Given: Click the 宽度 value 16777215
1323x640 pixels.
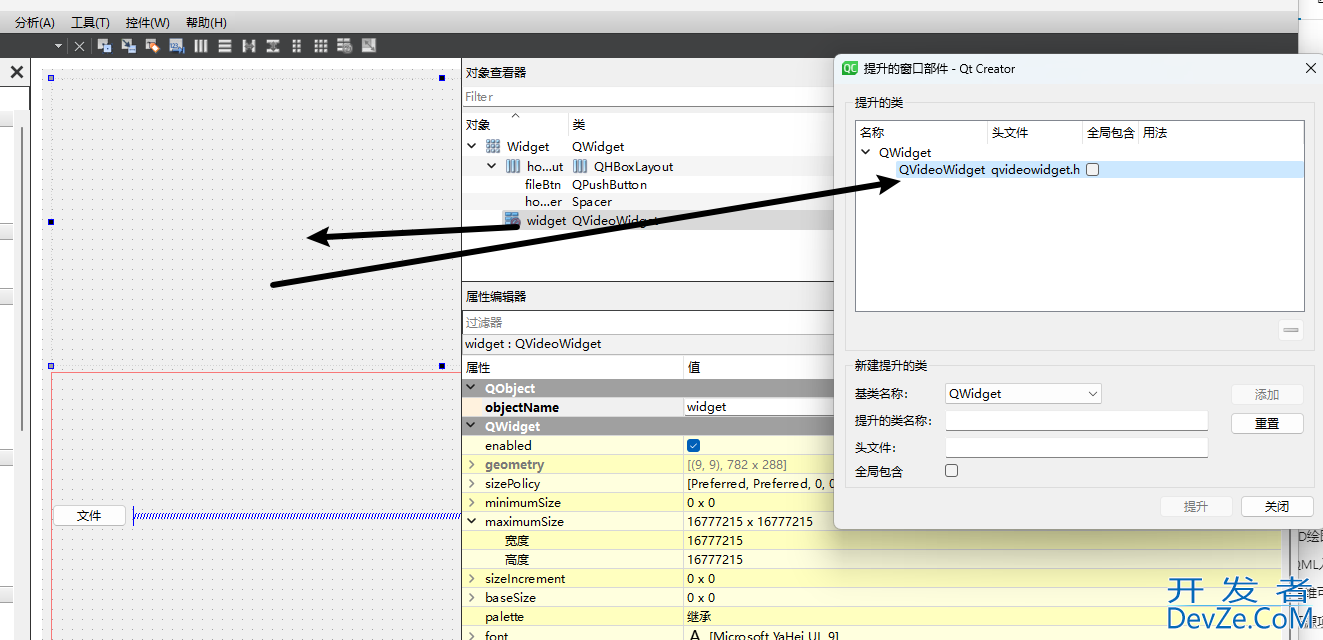Looking at the screenshot, I should [x=715, y=541].
